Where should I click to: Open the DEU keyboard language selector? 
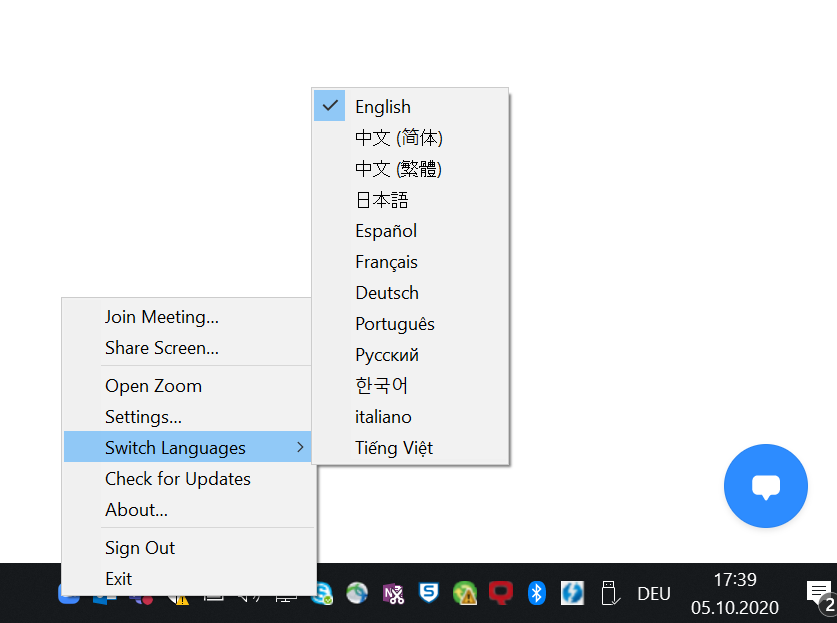(654, 593)
